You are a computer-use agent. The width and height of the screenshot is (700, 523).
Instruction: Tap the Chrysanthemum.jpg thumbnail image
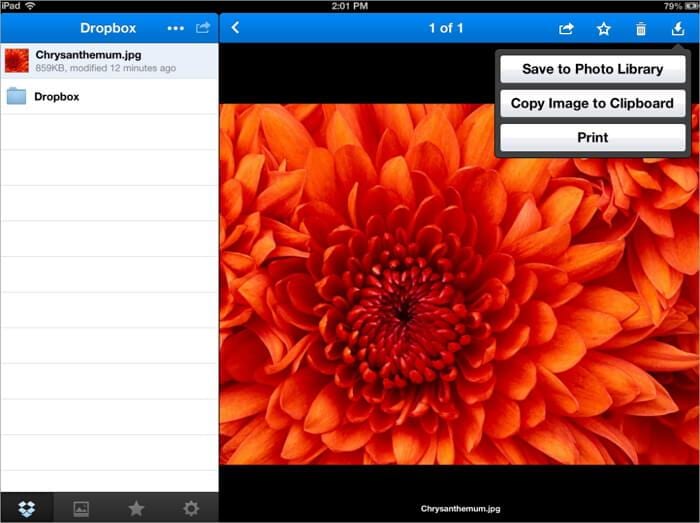pyautogui.click(x=17, y=61)
